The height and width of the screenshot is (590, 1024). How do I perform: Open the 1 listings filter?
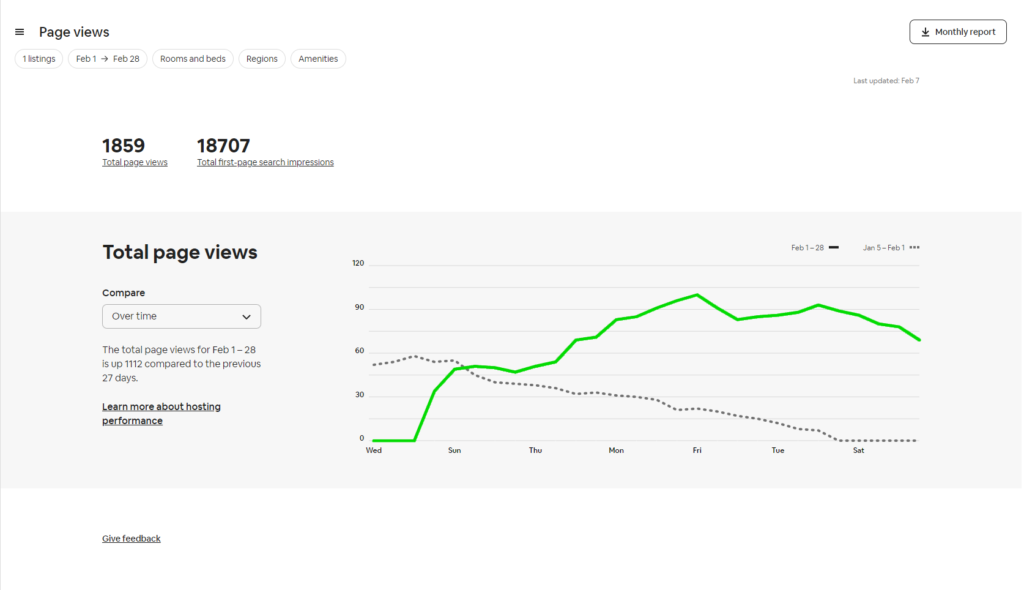pyautogui.click(x=39, y=59)
